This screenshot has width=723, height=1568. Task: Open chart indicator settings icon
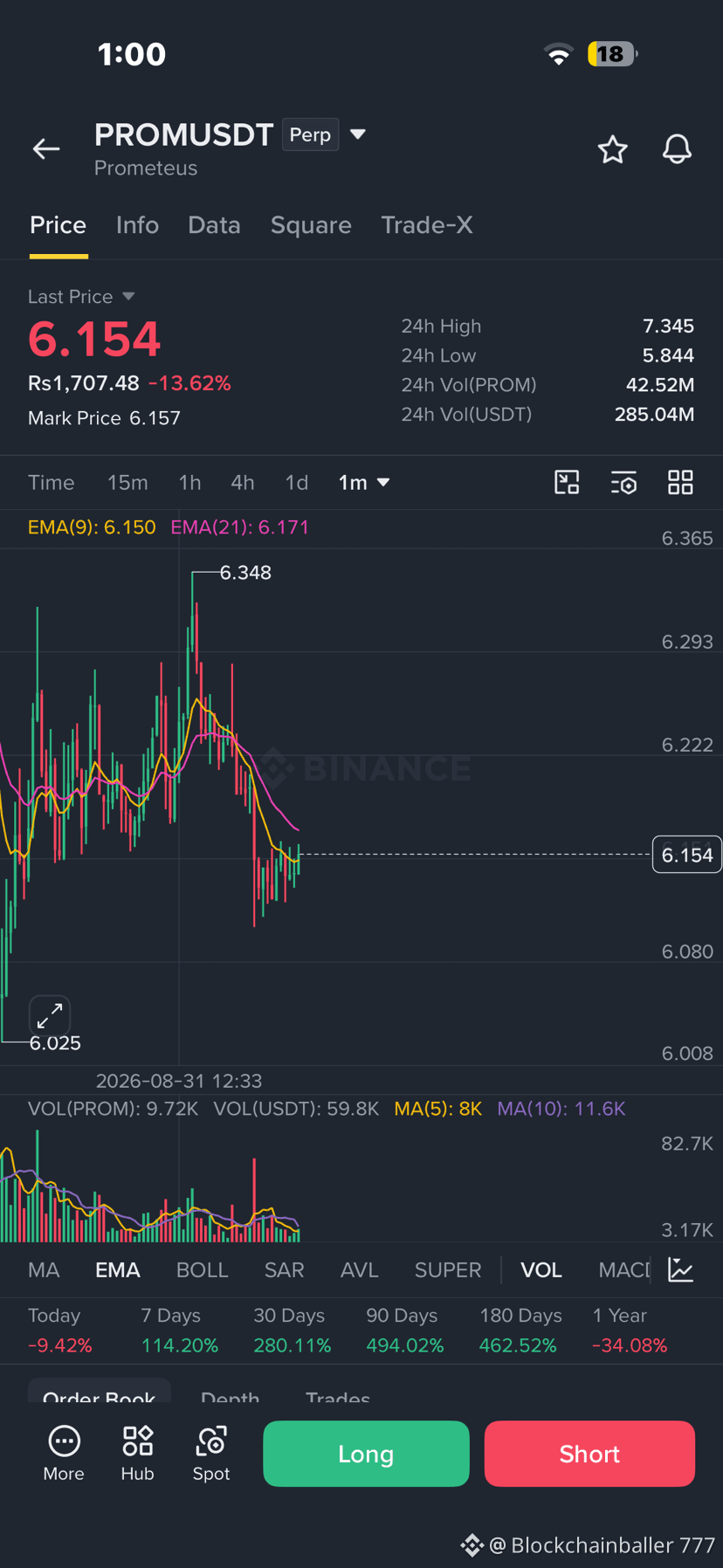point(623,482)
